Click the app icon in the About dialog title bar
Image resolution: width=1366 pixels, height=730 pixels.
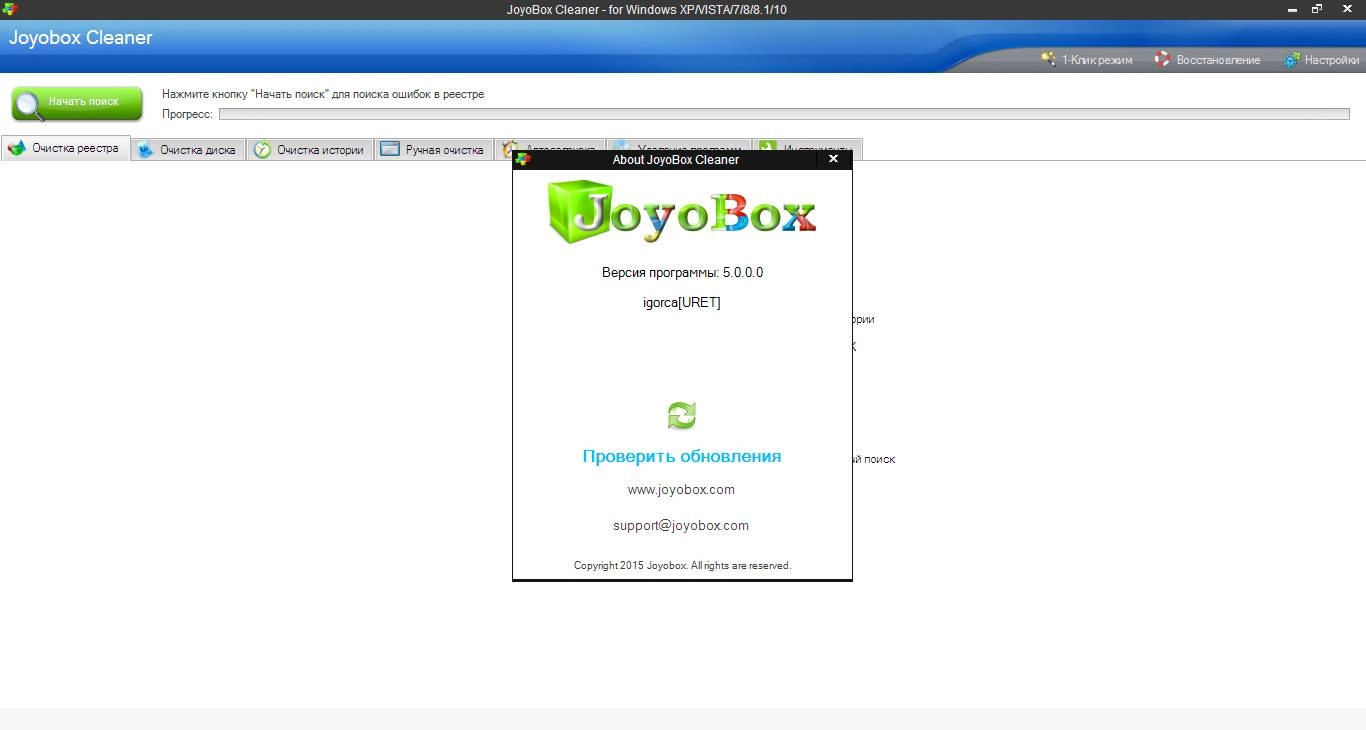(523, 159)
